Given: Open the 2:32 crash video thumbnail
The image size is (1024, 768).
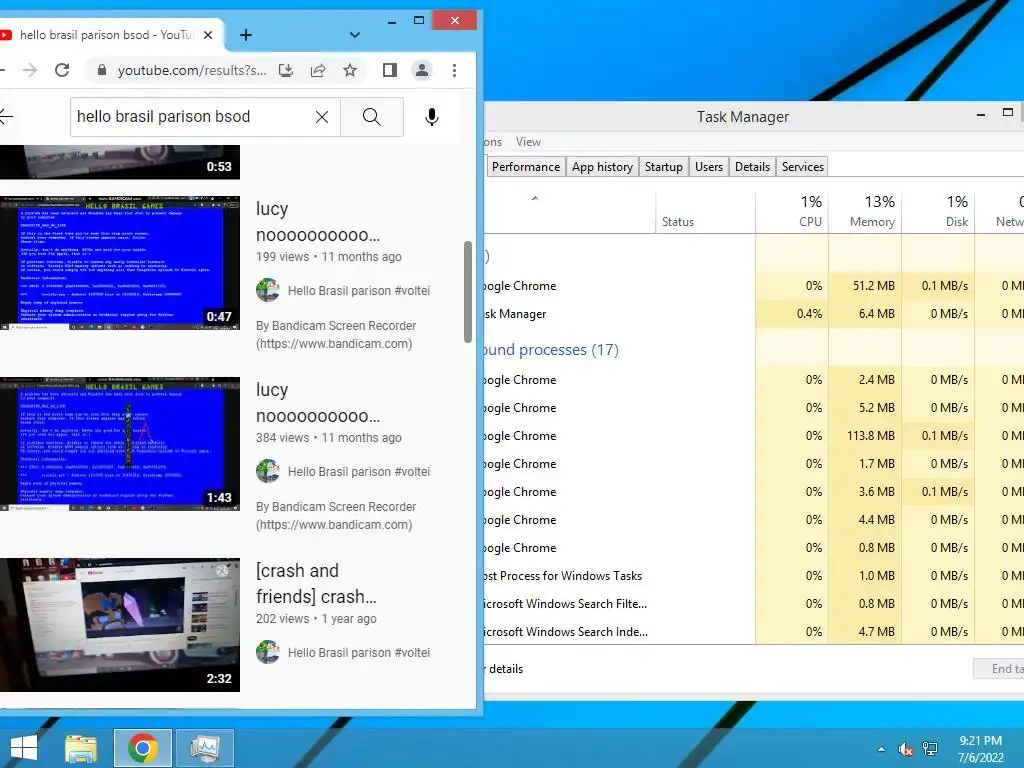Looking at the screenshot, I should (120, 624).
